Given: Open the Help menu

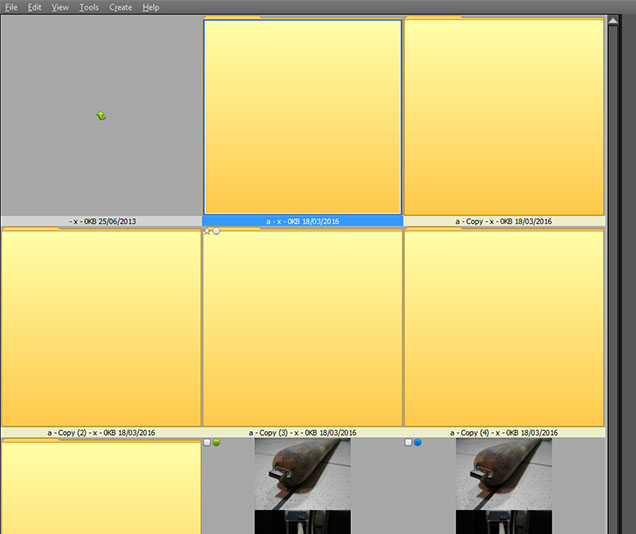Looking at the screenshot, I should (150, 7).
